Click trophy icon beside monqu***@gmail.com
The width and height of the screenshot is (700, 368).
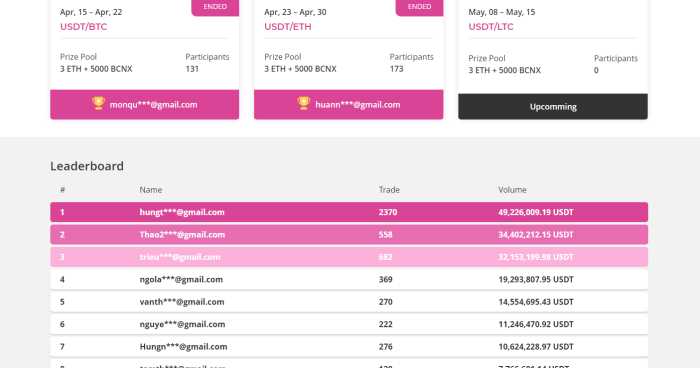[x=98, y=103]
